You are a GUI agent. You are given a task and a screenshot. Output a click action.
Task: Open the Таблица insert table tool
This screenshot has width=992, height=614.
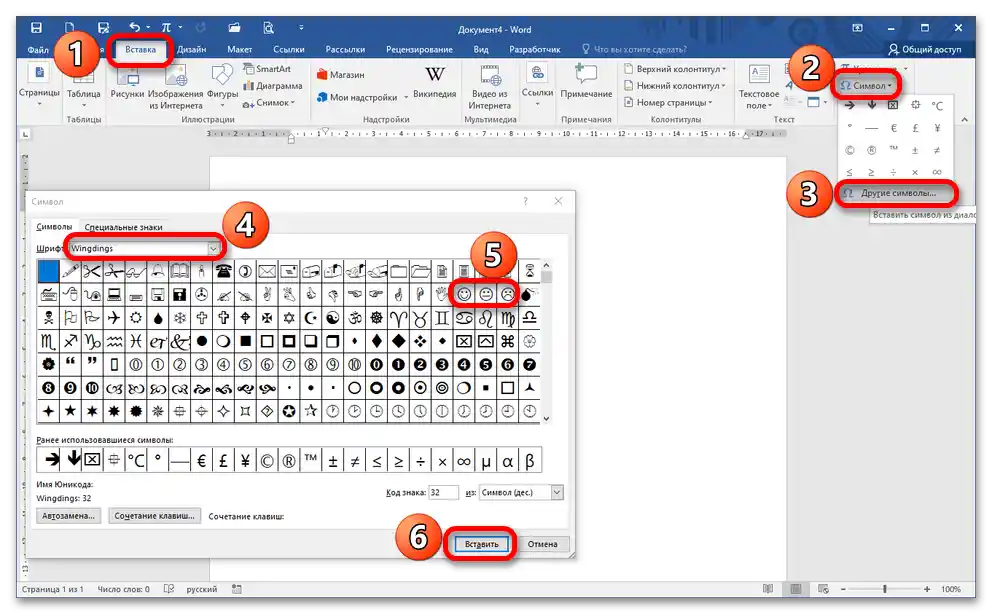pos(84,85)
